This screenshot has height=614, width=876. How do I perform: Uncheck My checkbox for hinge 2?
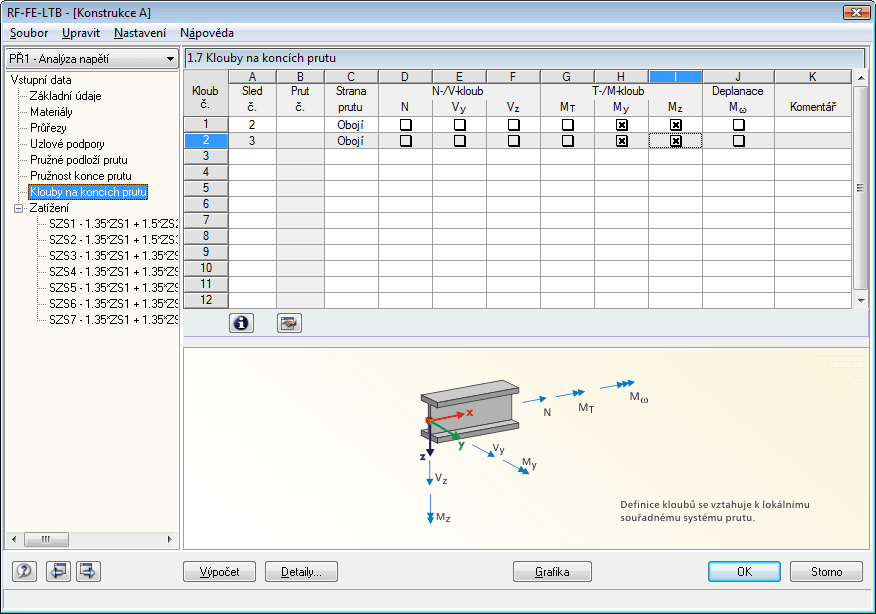point(621,141)
